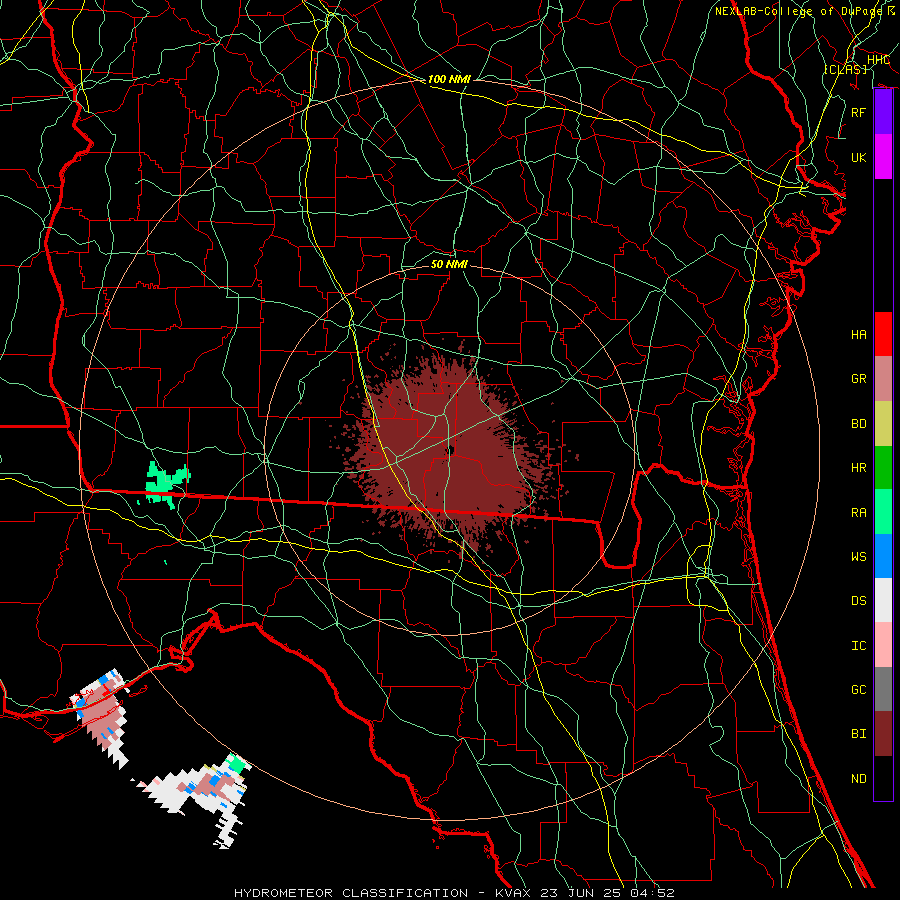Click the DS white legend swatch
This screenshot has height=900, width=900.
pyautogui.click(x=883, y=600)
